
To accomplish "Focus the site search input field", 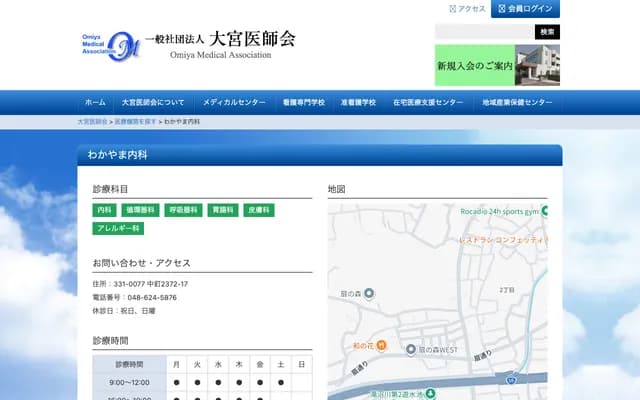I will point(484,32).
